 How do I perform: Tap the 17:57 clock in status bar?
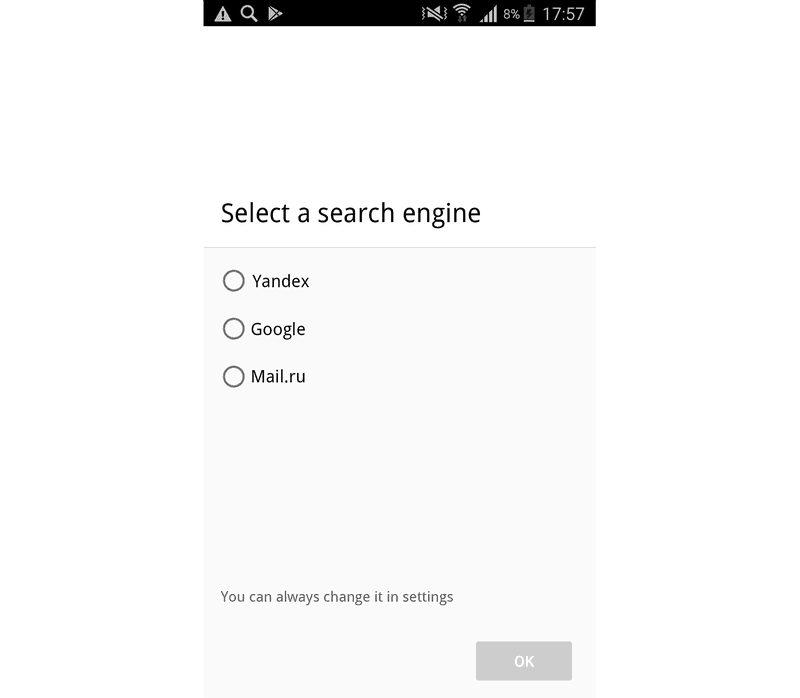click(563, 14)
